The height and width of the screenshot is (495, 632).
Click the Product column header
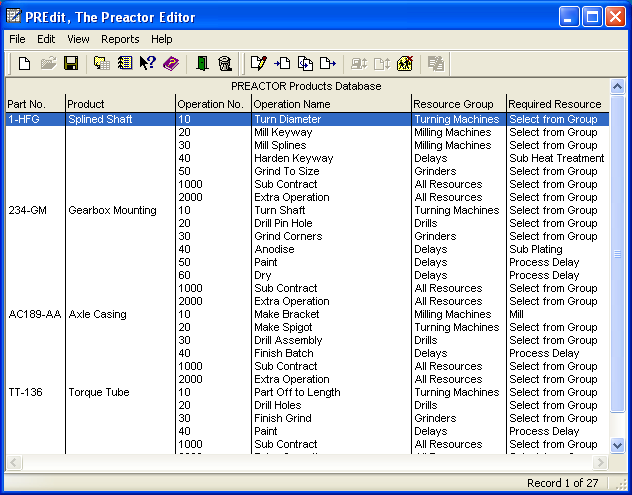[x=121, y=104]
